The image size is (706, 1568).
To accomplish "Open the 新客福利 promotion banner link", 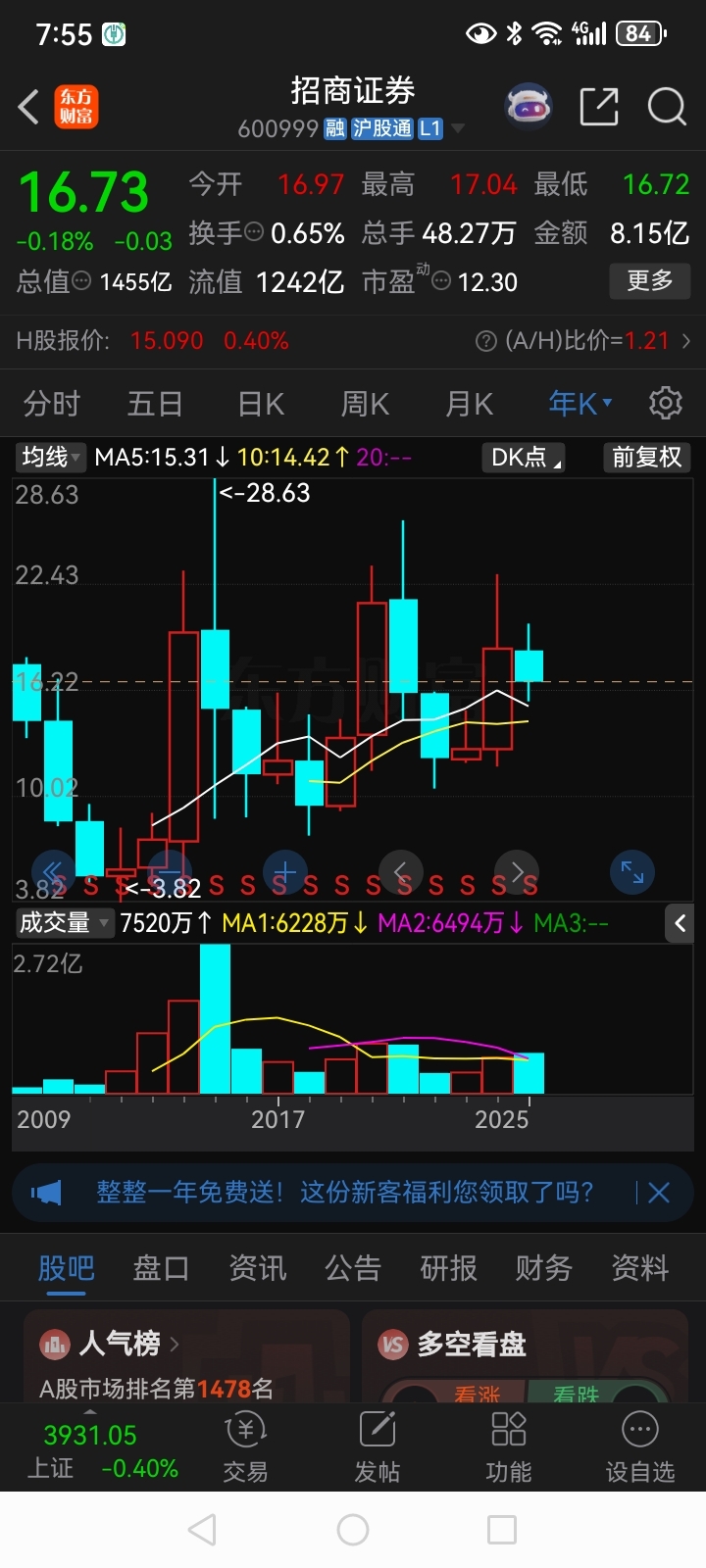I will pos(344,1193).
